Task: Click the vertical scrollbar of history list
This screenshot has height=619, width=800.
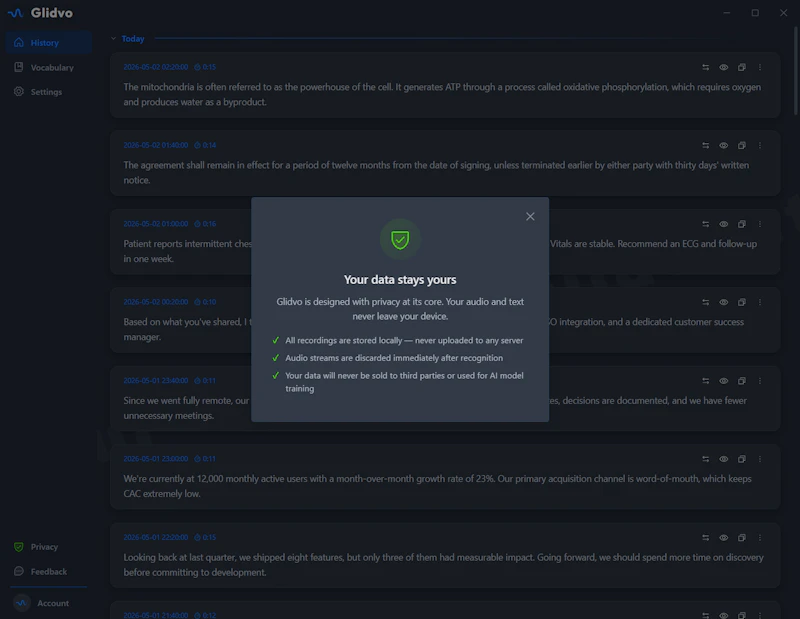Action: click(x=795, y=71)
